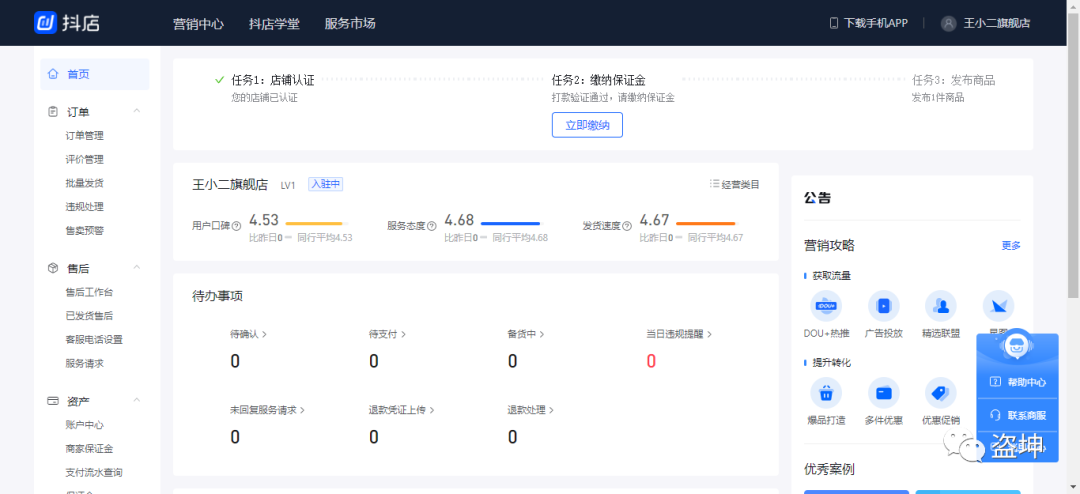Go to 首页 in sidebar
Image resolution: width=1080 pixels, height=494 pixels.
[x=95, y=74]
